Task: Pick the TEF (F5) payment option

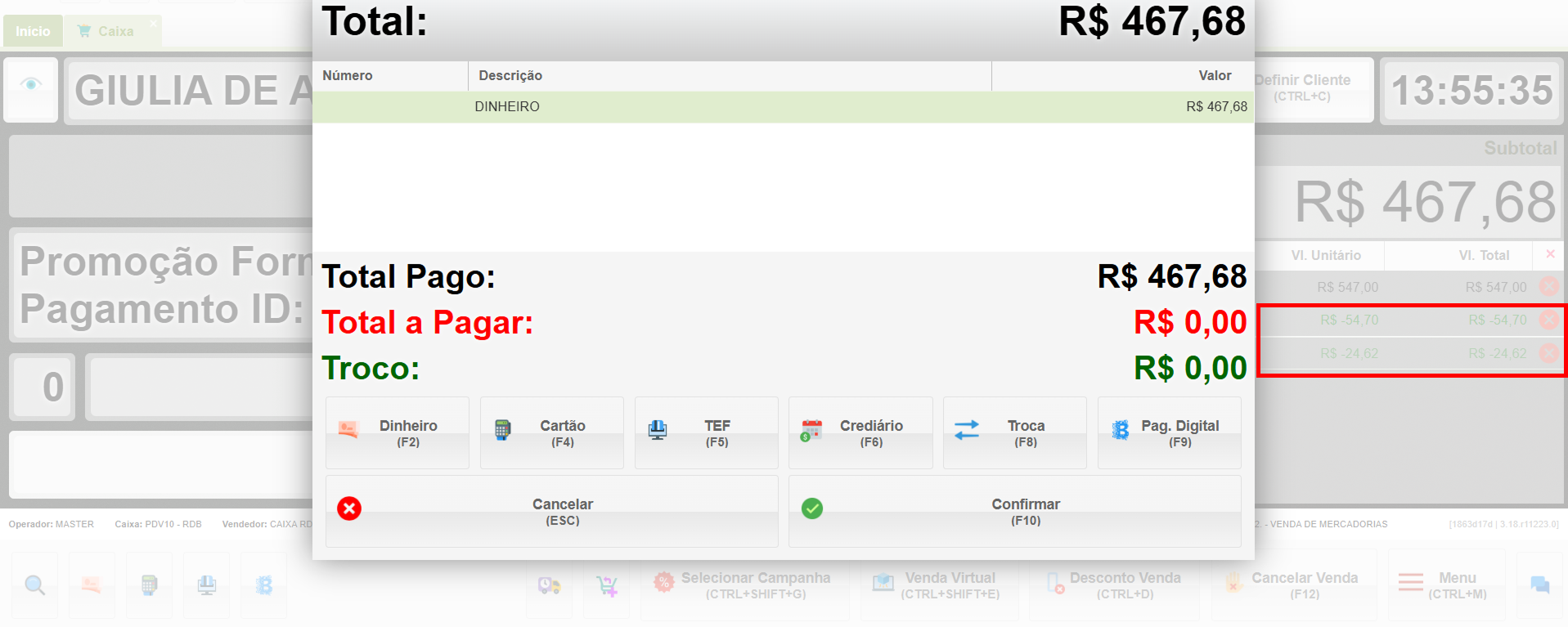Action: pyautogui.click(x=706, y=432)
